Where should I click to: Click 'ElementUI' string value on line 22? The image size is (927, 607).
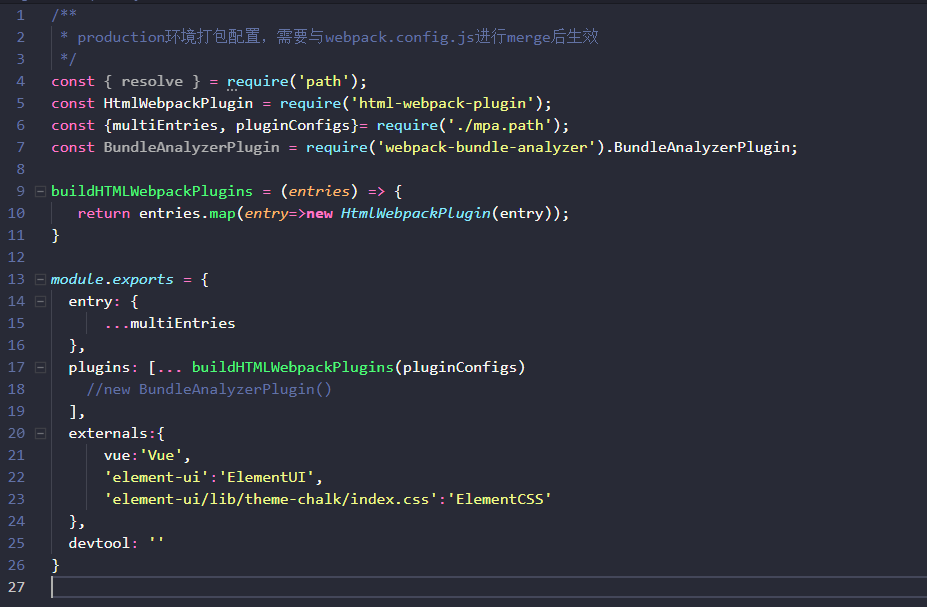266,478
